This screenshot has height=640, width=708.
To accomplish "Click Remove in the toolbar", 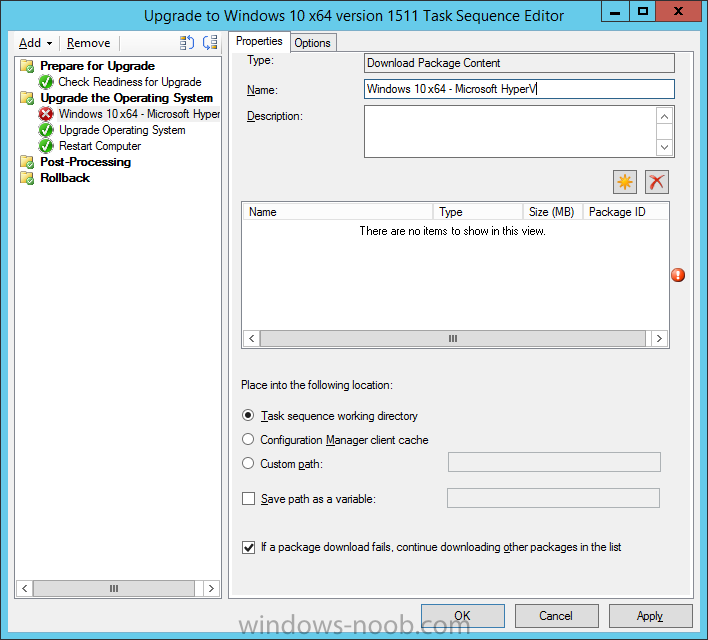I will click(x=88, y=43).
